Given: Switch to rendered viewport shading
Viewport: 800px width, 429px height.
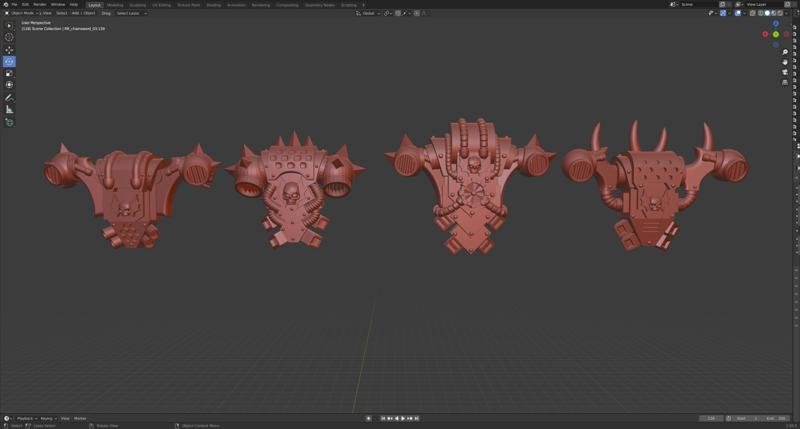Looking at the screenshot, I should click(x=780, y=13).
